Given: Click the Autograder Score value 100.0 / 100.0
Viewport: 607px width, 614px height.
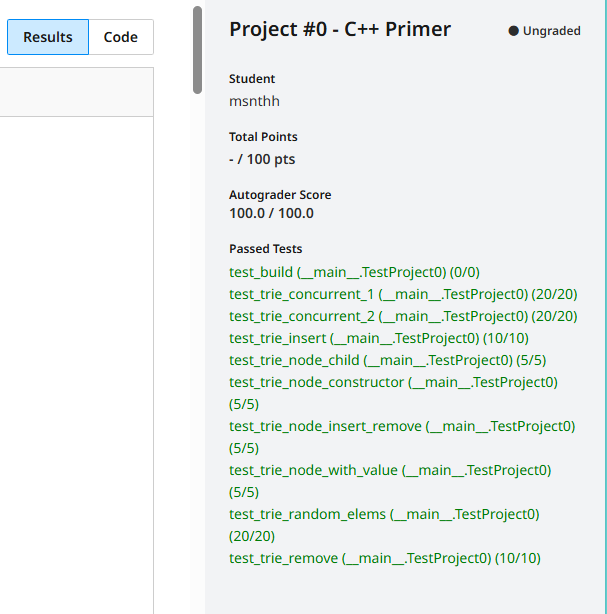Looking at the screenshot, I should point(271,213).
